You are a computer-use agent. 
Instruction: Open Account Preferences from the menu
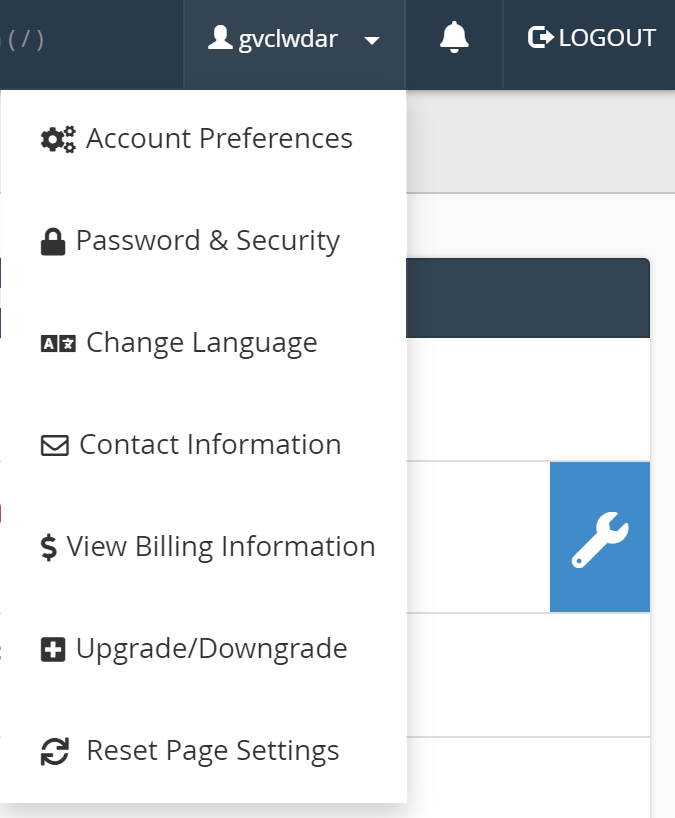(219, 138)
